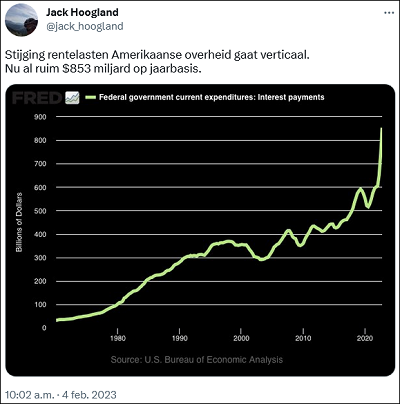Click the 0 baseline y-axis label
This screenshot has height=404, width=400.
pos(44,328)
